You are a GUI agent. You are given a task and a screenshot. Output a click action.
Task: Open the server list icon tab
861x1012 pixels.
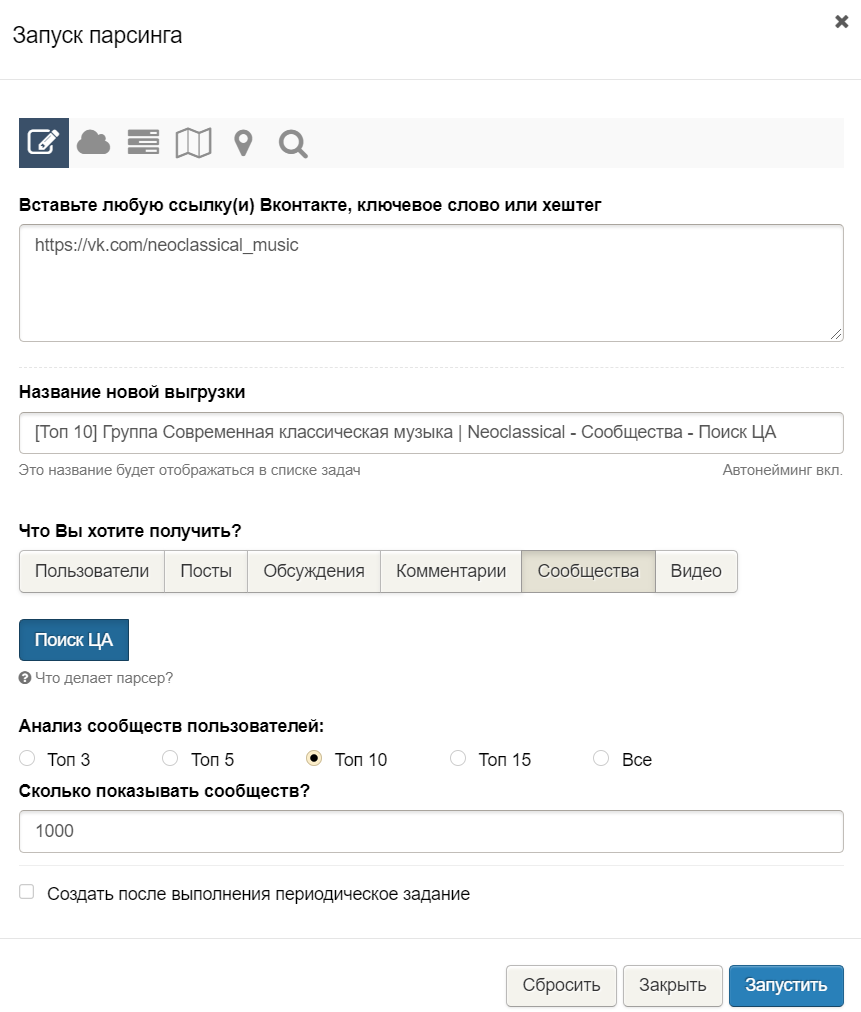143,143
